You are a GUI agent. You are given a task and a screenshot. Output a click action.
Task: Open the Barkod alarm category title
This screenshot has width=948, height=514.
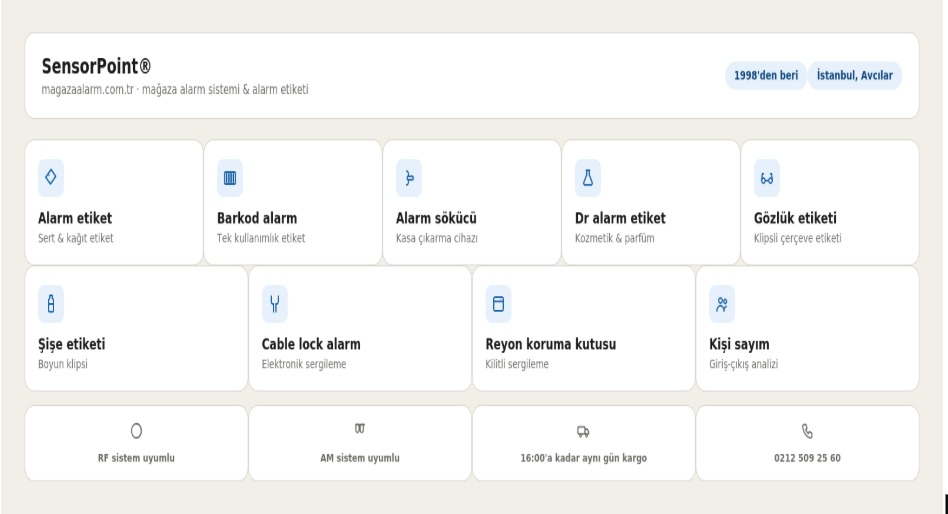(x=257, y=218)
